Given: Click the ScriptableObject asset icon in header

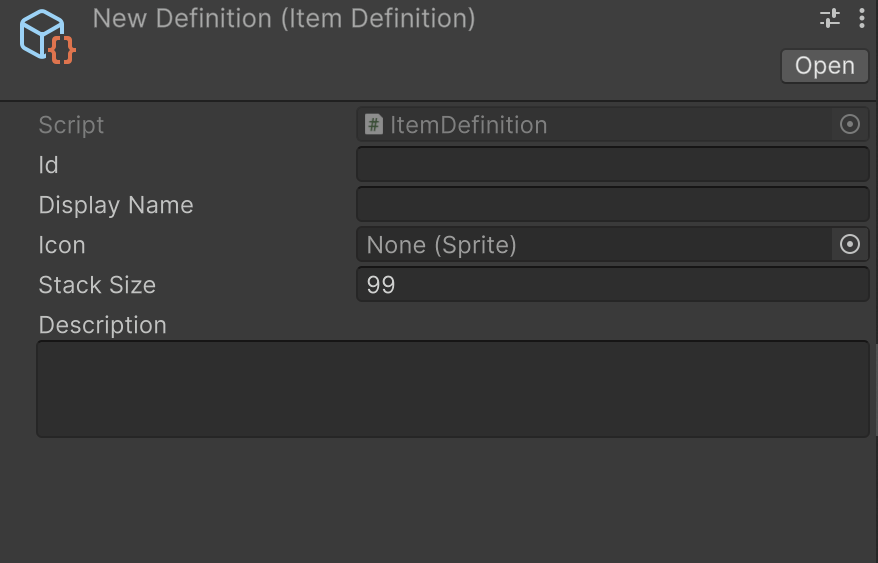Looking at the screenshot, I should point(47,37).
